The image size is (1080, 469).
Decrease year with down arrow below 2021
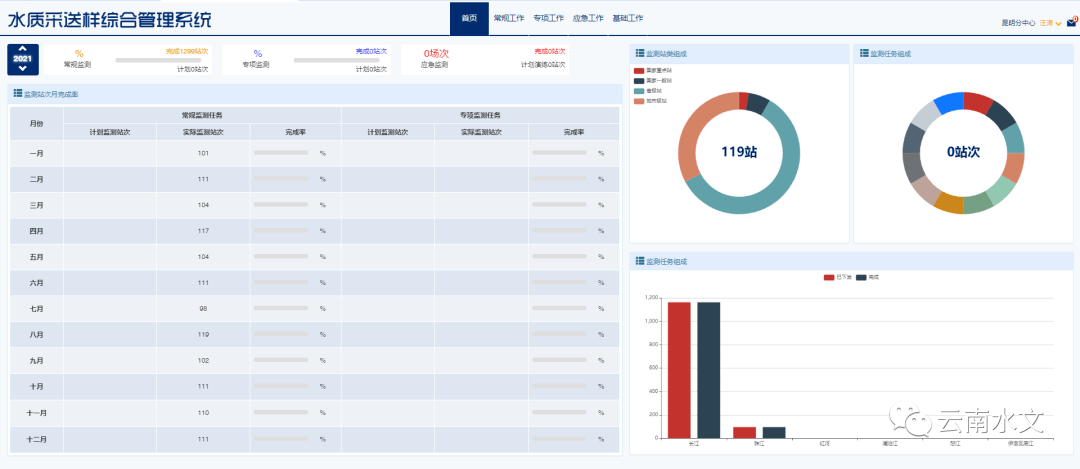click(x=22, y=69)
